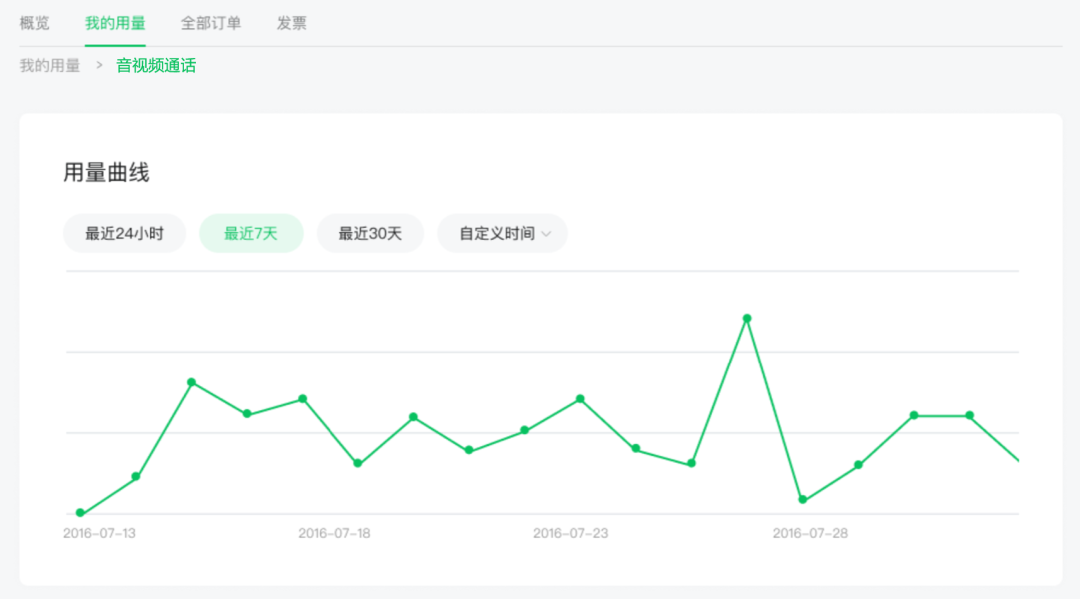The width and height of the screenshot is (1080, 599).
Task: Select the 最近24小时 time filter
Action: tap(124, 233)
